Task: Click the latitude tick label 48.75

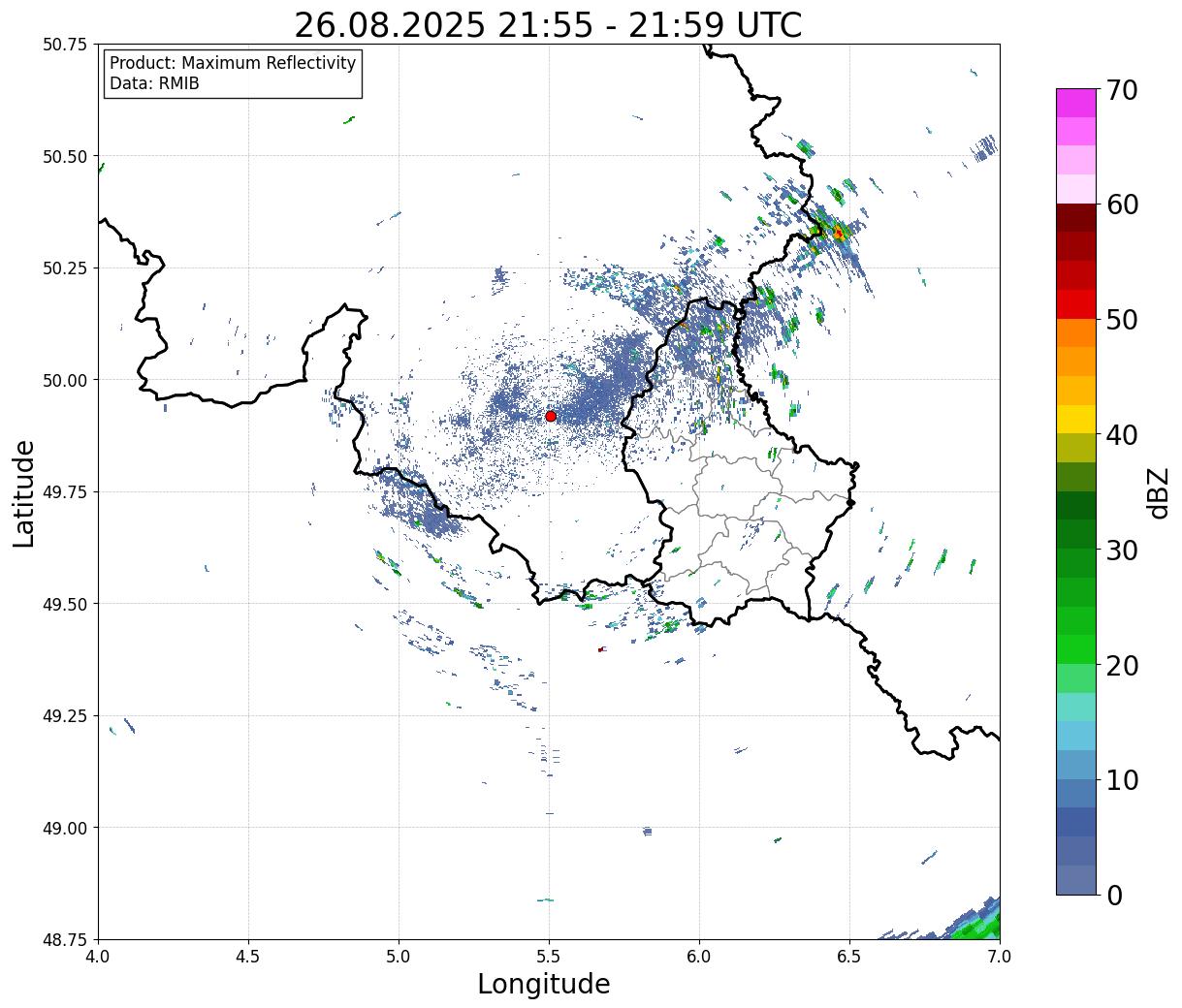Action: click(x=65, y=939)
